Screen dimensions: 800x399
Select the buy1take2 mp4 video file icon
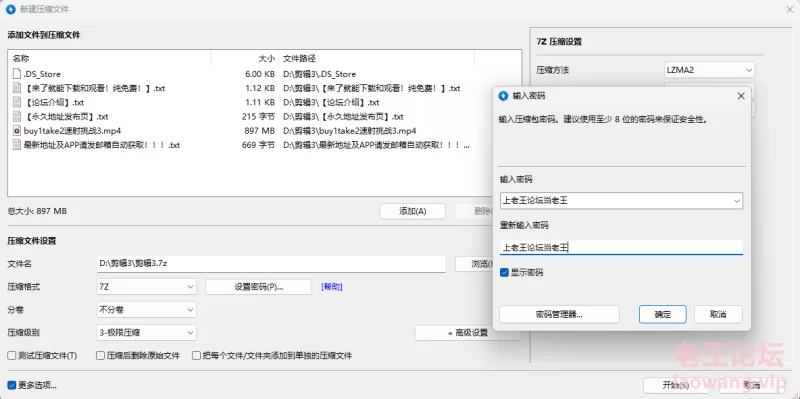(17, 131)
